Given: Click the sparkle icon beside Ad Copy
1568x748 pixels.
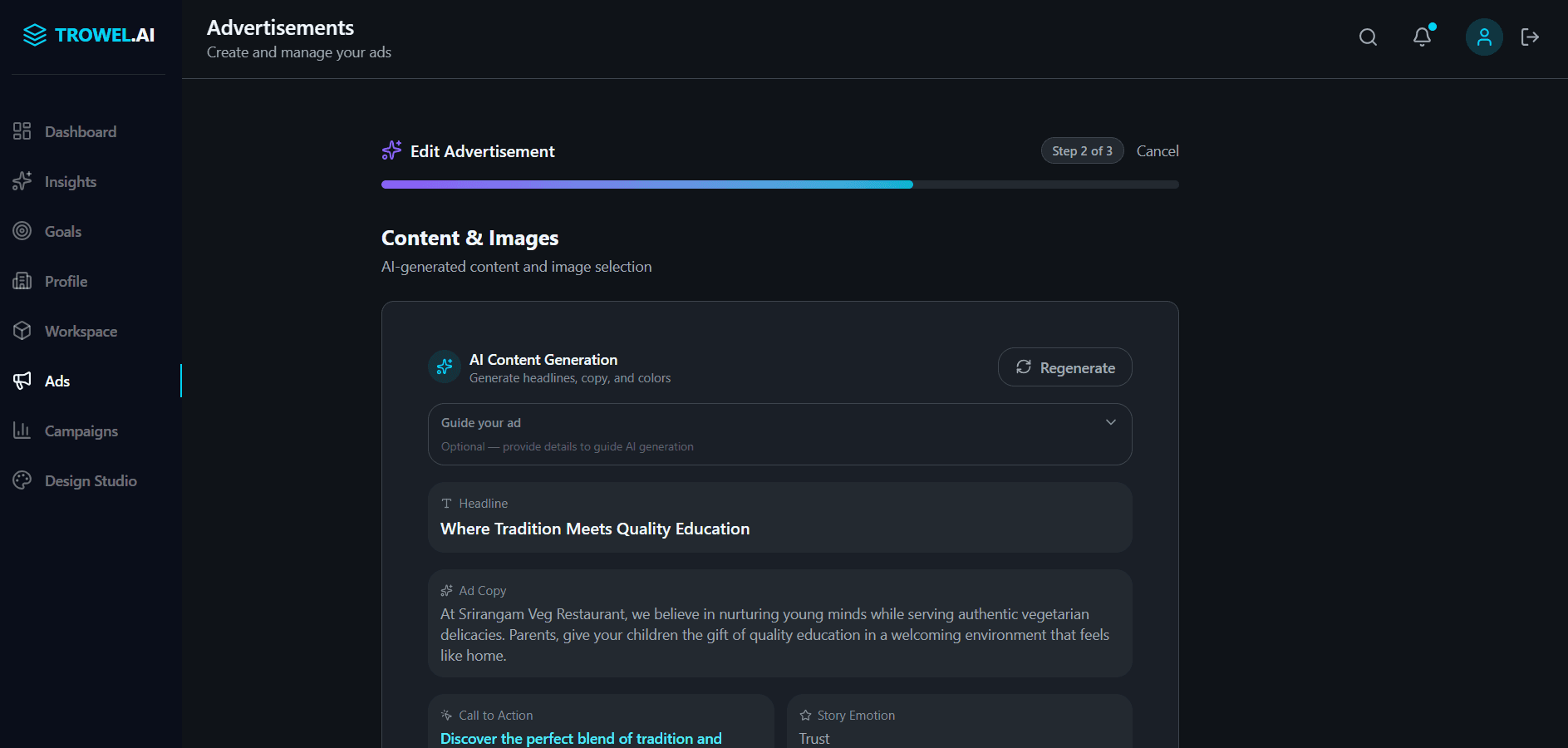Looking at the screenshot, I should 446,591.
